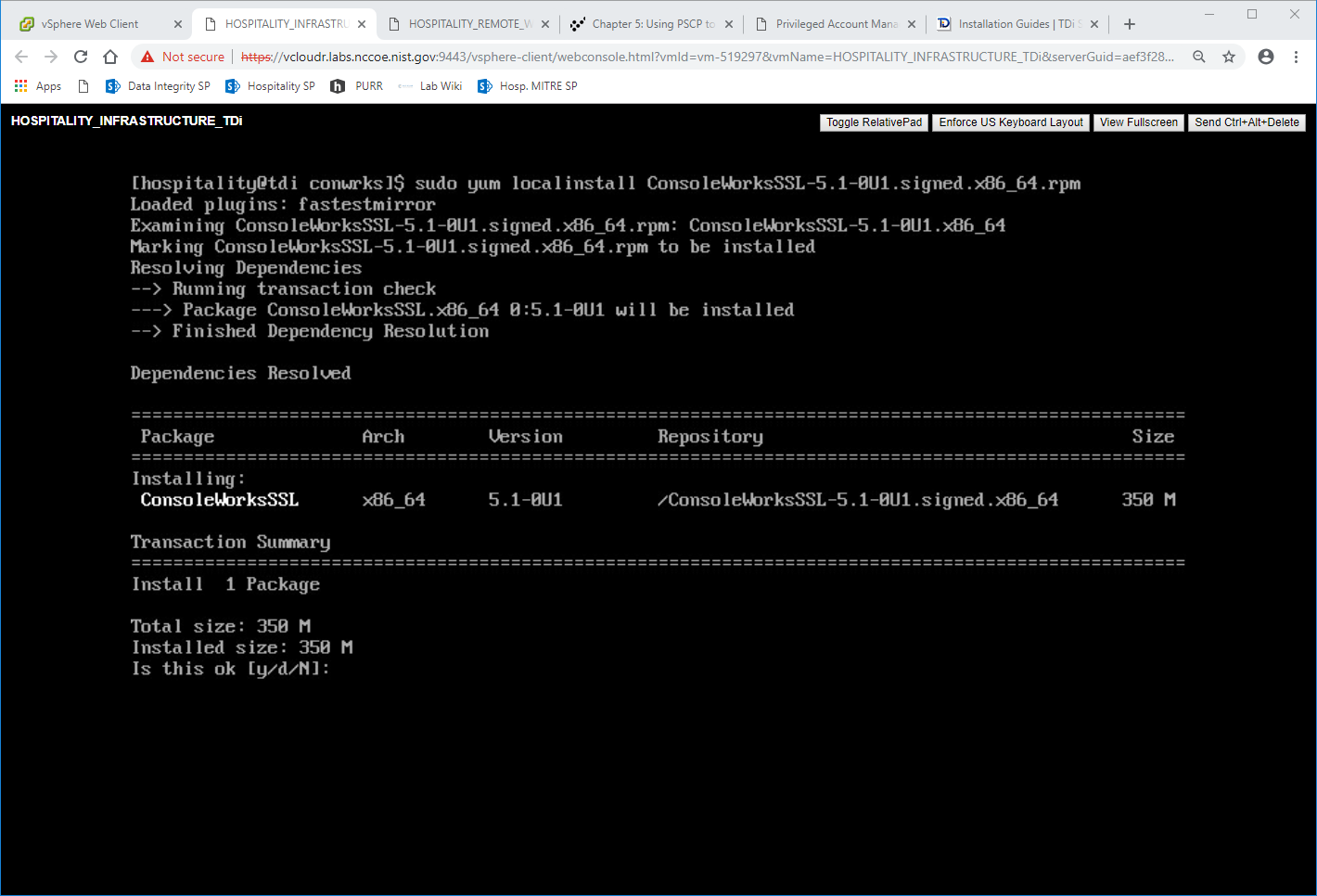1317x896 pixels.
Task: Click 'Loaded plugins: fastestmirror' line
Action: pos(283,204)
